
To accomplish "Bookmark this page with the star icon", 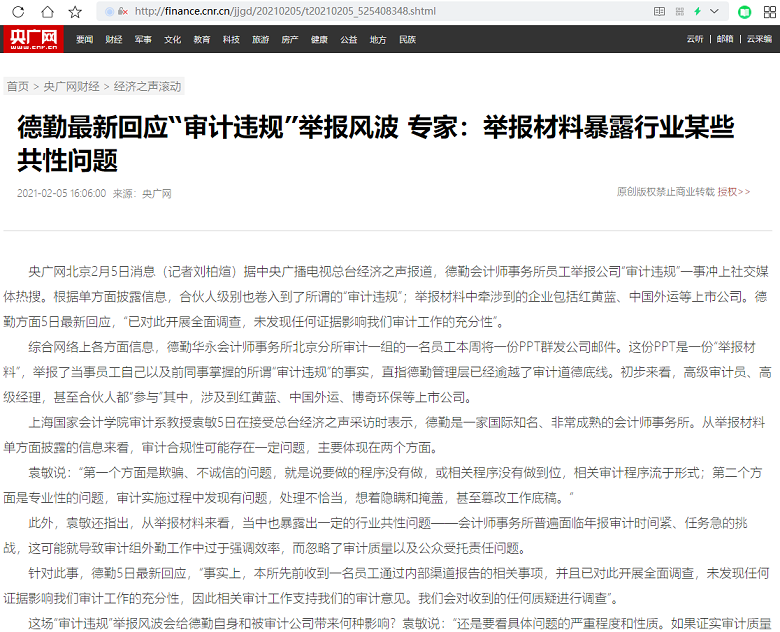I will coord(75,11).
